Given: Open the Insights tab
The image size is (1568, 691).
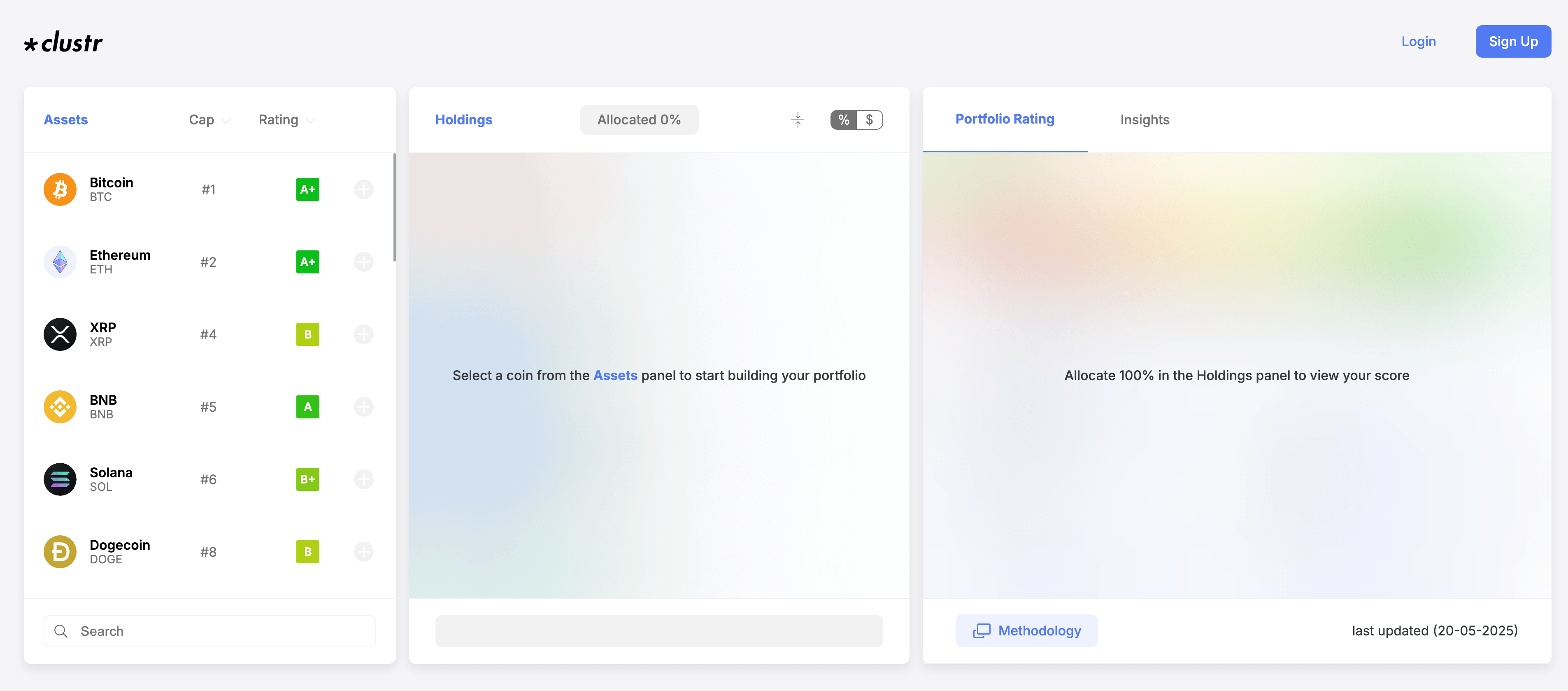Looking at the screenshot, I should point(1145,120).
